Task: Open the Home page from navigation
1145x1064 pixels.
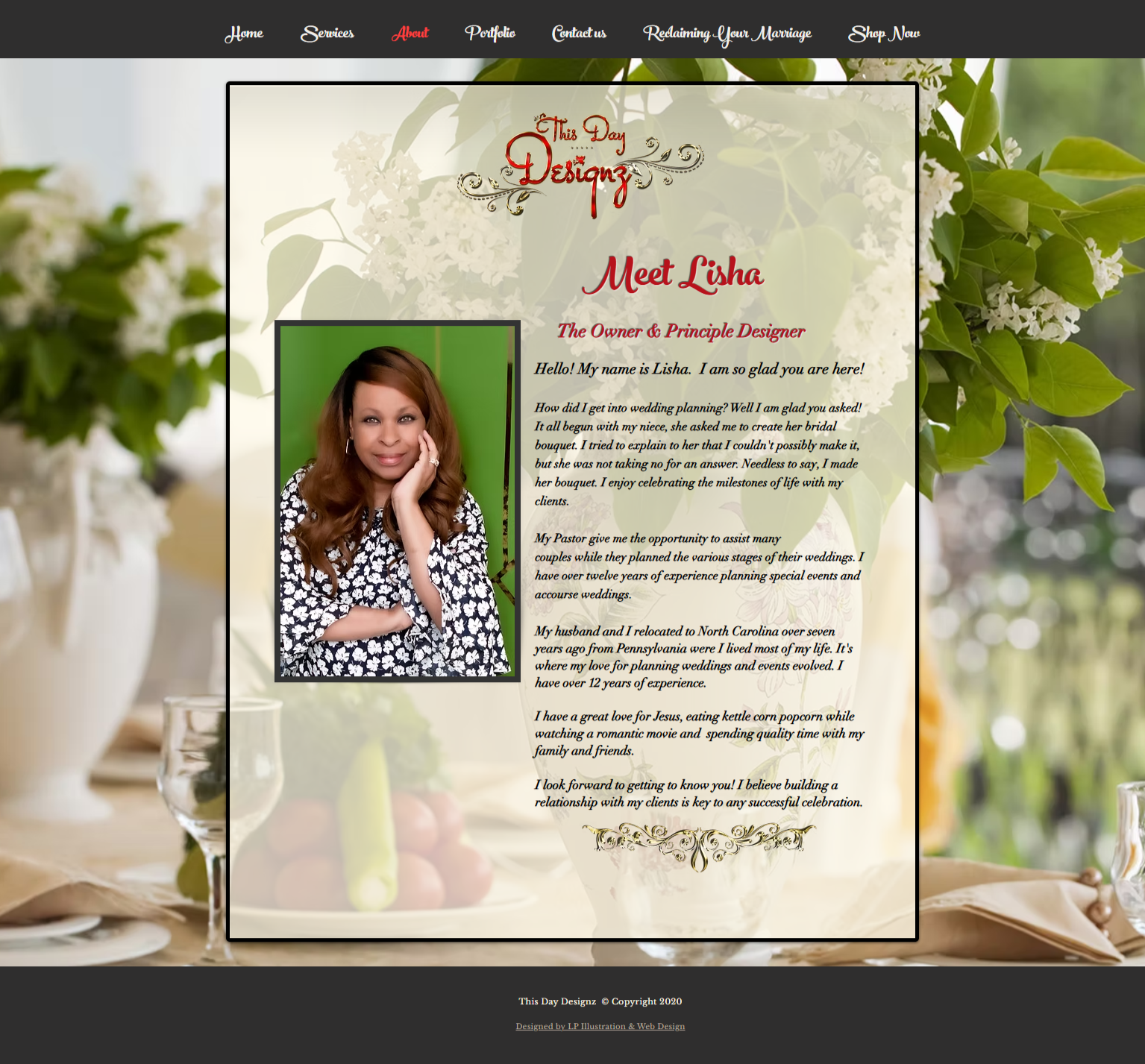Action: tap(244, 33)
